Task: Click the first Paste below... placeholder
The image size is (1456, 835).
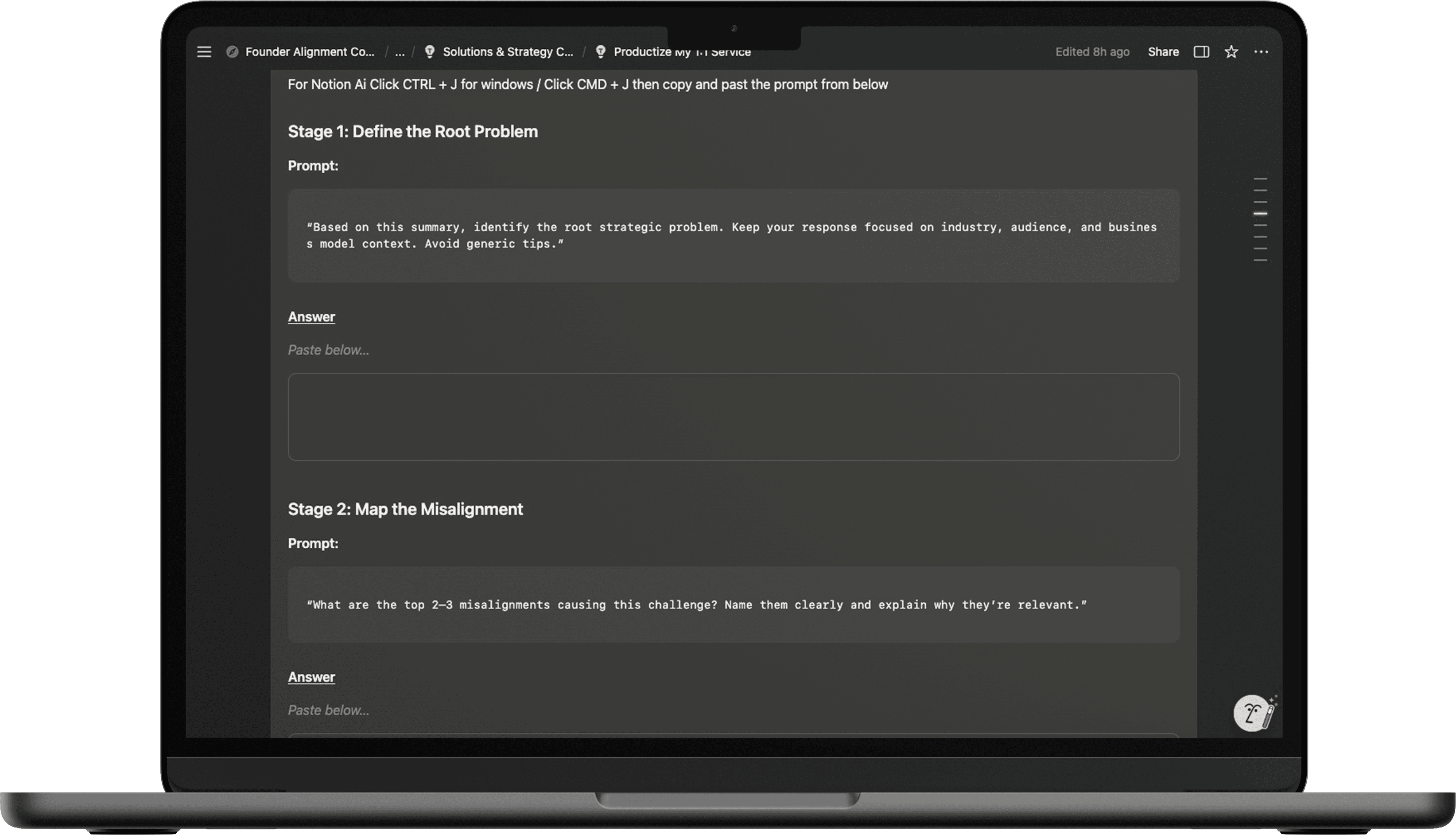Action: [x=328, y=350]
